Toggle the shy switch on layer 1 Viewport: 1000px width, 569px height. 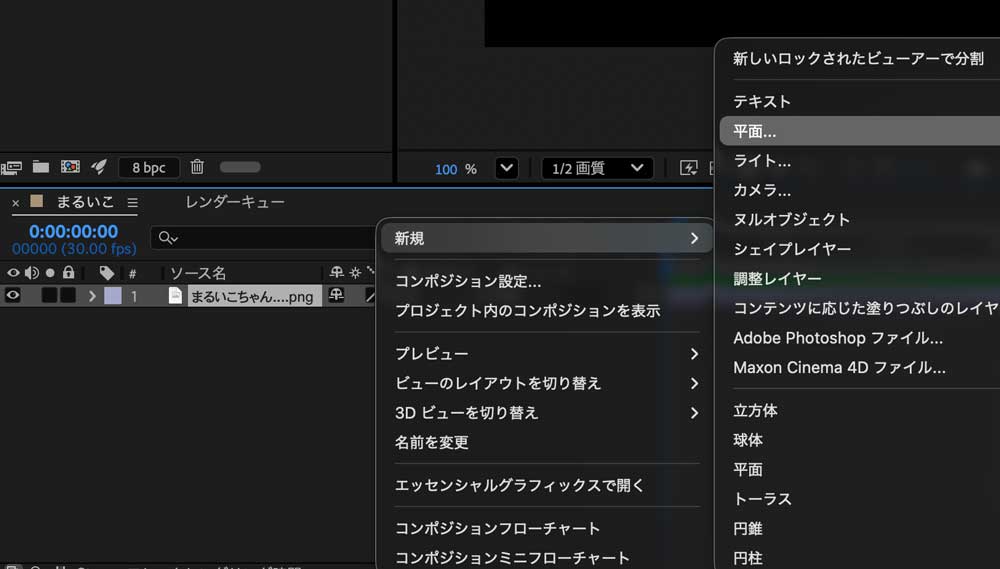pos(336,295)
